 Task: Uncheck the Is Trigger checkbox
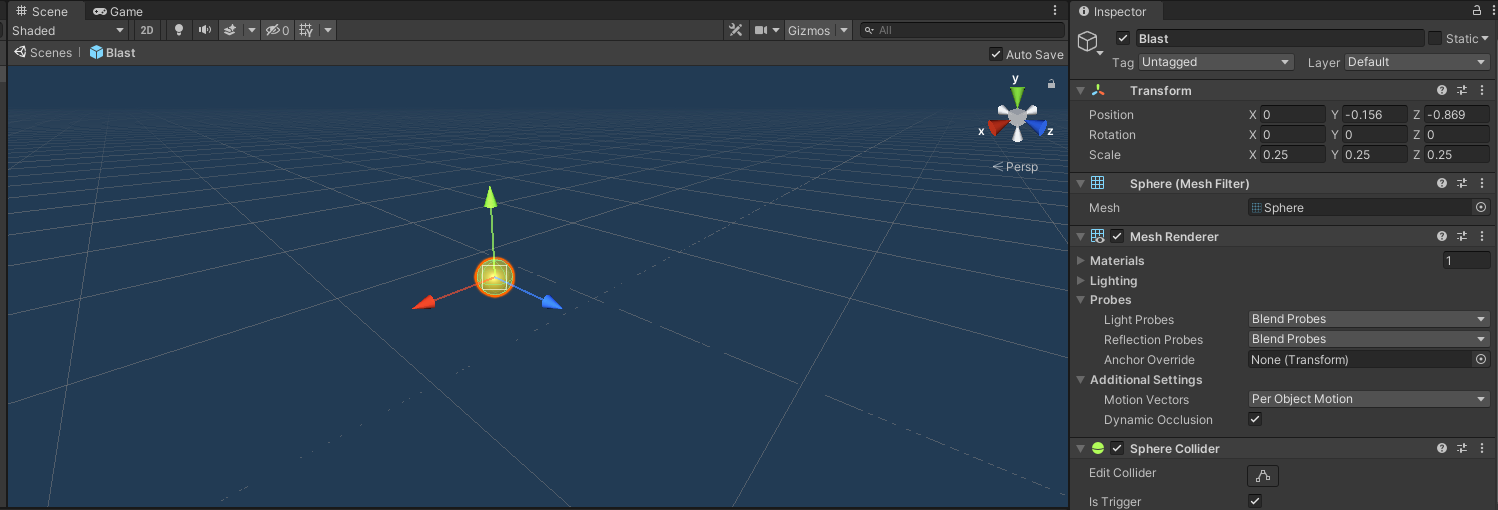pos(1255,501)
